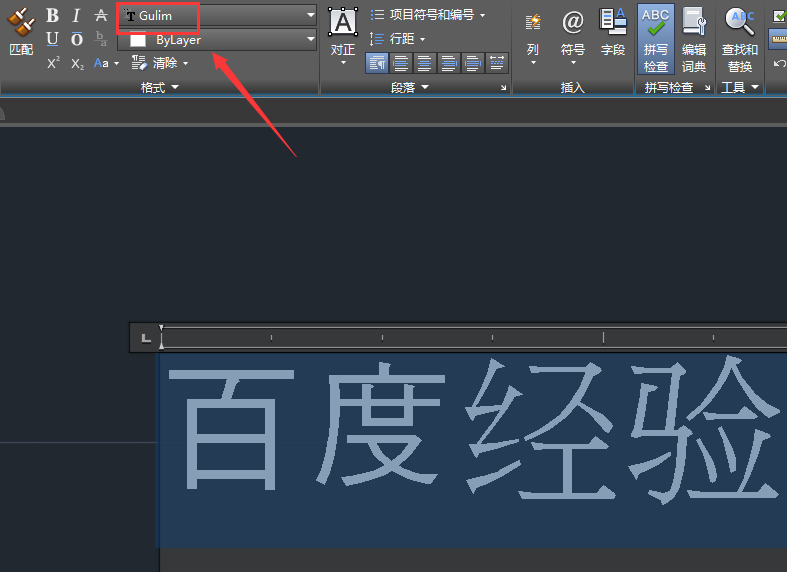Image resolution: width=787 pixels, height=572 pixels.
Task: Toggle the 拼写检查 ABC spell check button
Action: [655, 39]
